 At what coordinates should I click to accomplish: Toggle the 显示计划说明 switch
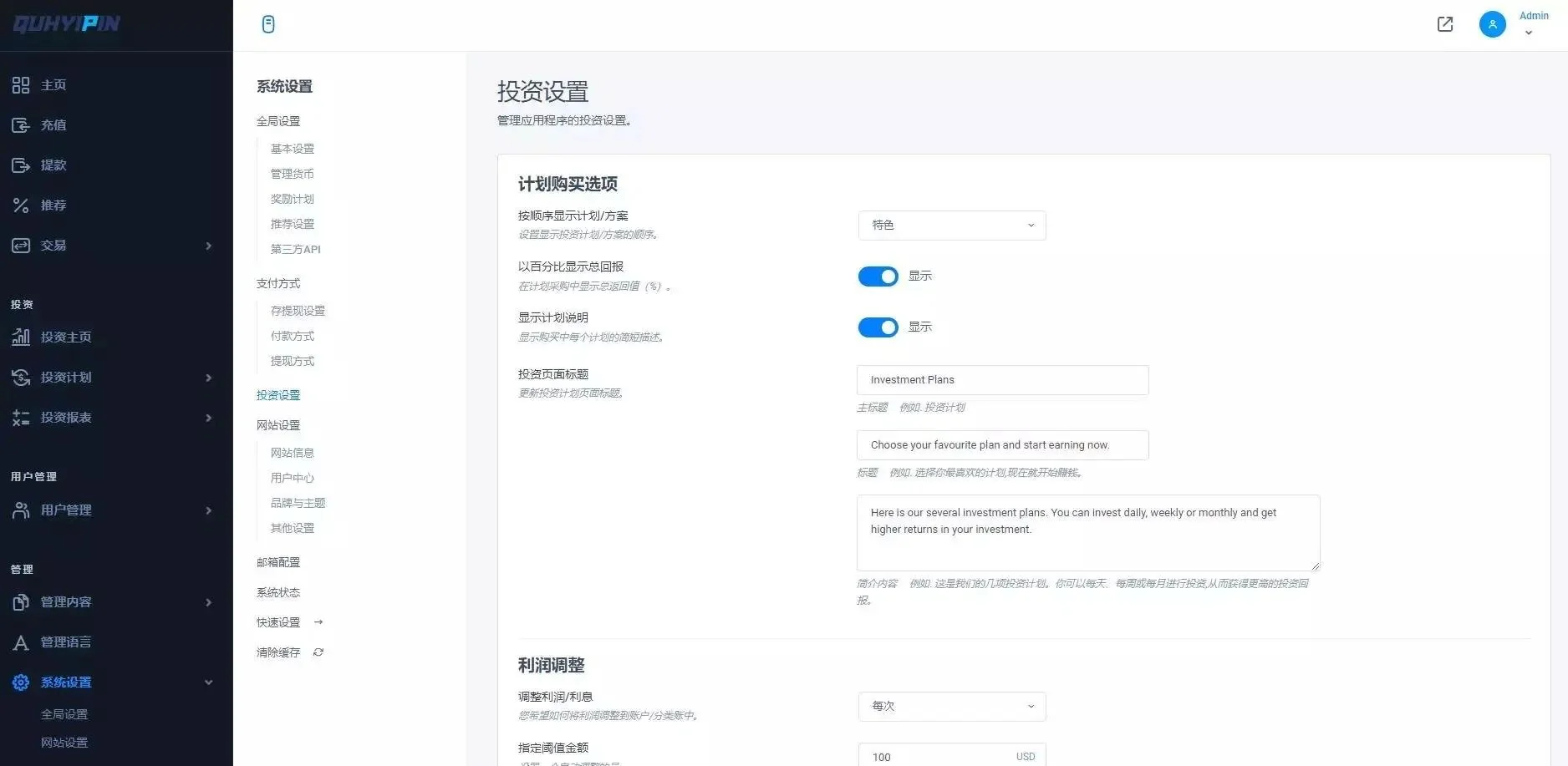878,327
